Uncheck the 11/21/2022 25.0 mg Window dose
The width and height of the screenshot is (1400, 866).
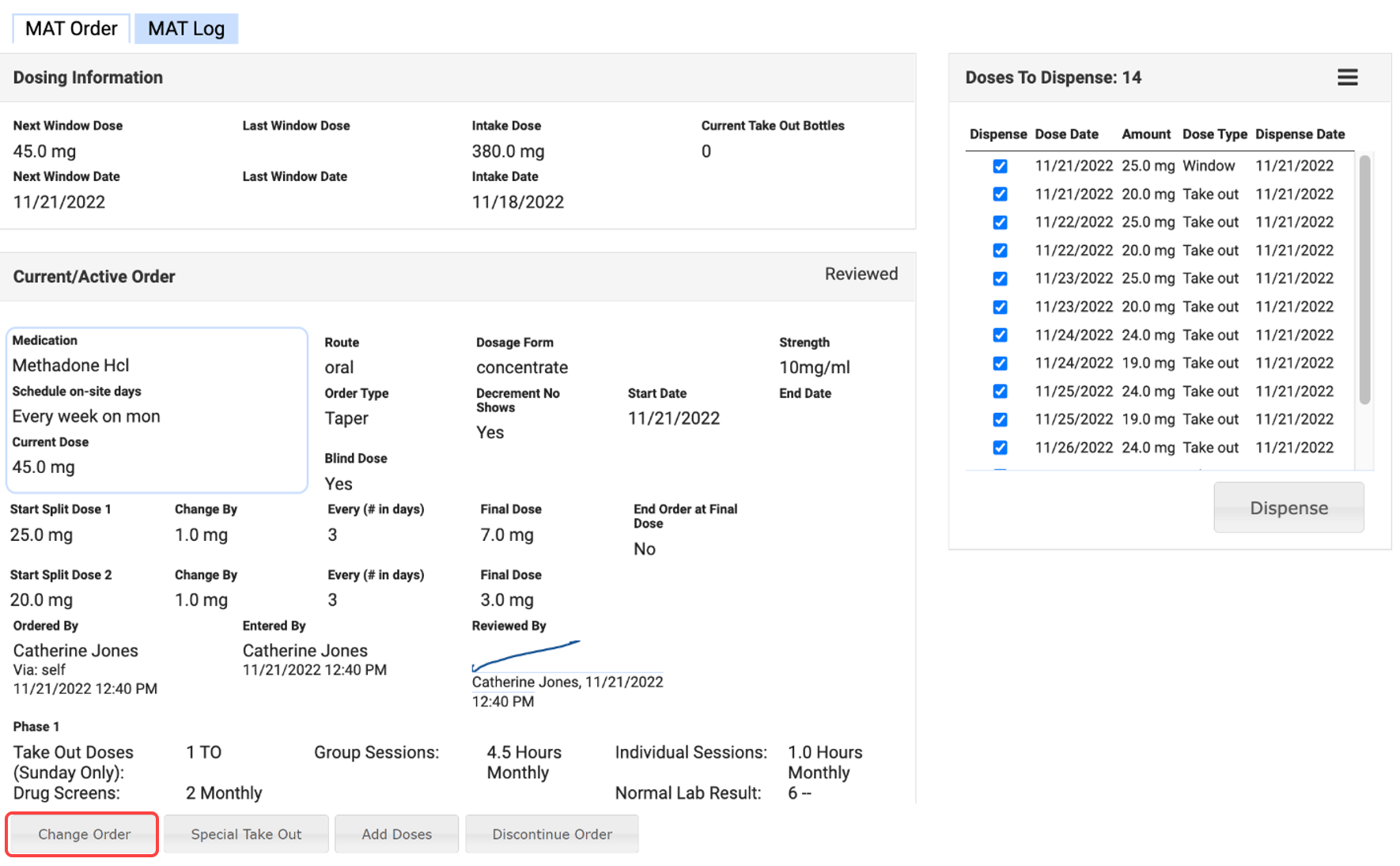1000,166
